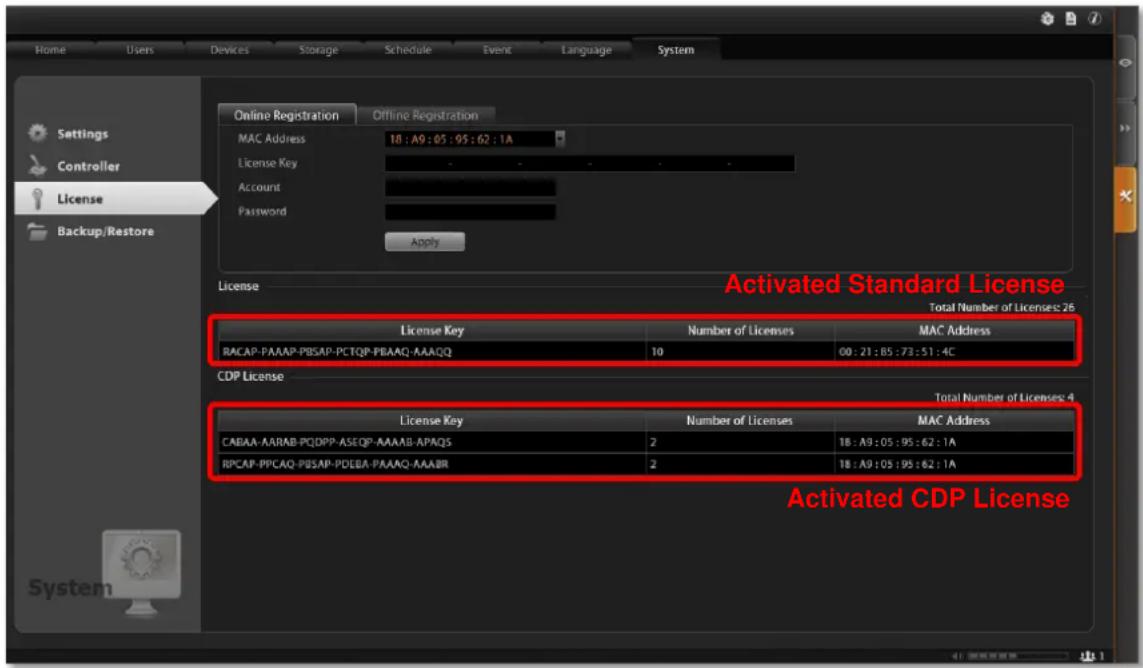Click Total Number of Licenses: 26 text

coord(1002,308)
